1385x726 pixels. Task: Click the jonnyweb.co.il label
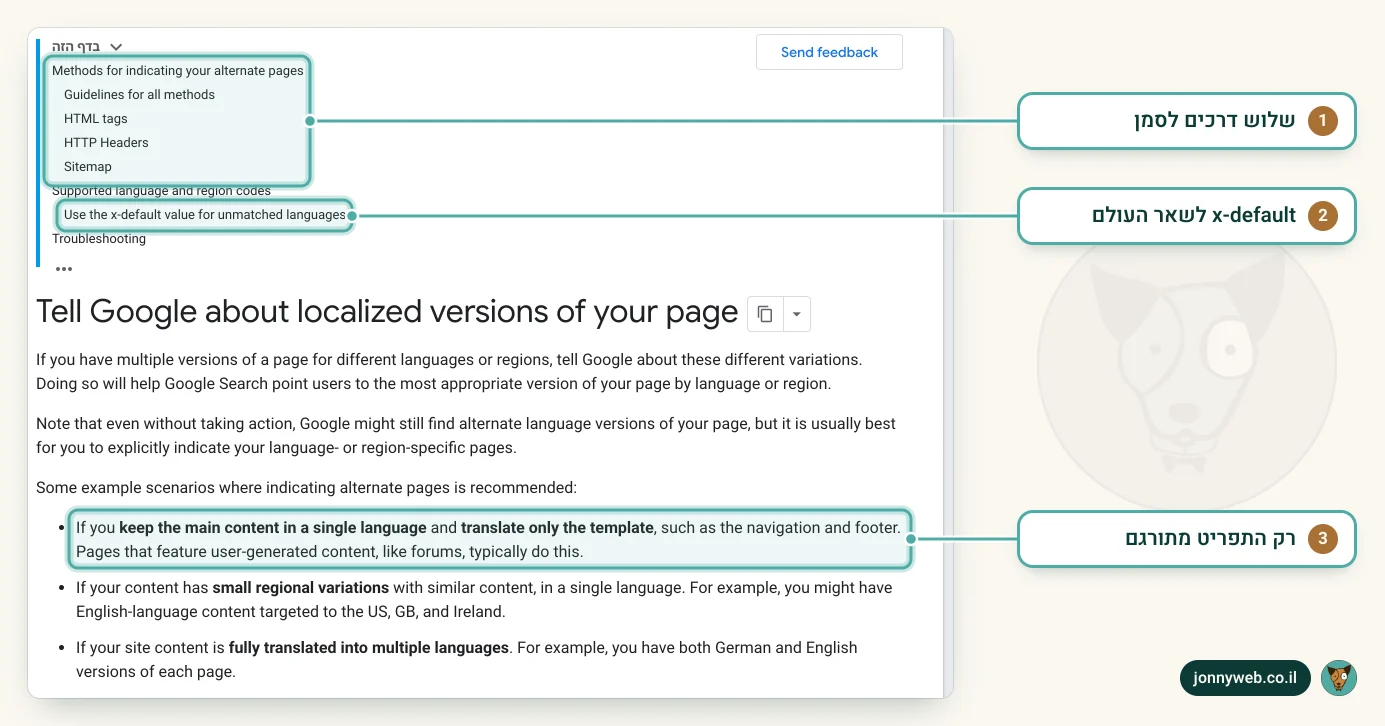pos(1245,678)
